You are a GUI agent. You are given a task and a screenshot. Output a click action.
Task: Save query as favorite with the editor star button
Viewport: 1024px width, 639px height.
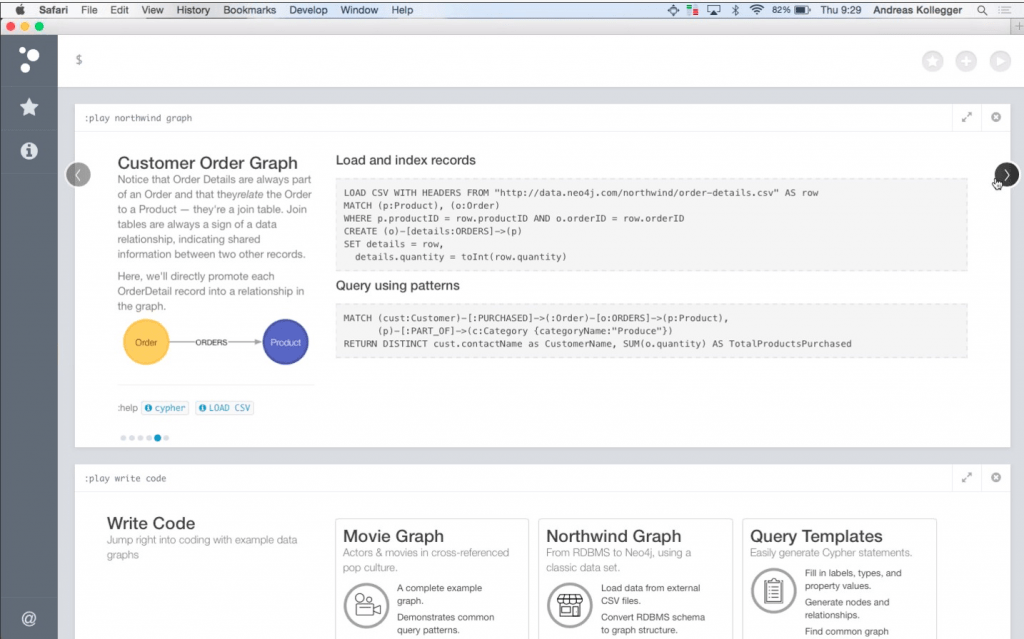[x=933, y=61]
